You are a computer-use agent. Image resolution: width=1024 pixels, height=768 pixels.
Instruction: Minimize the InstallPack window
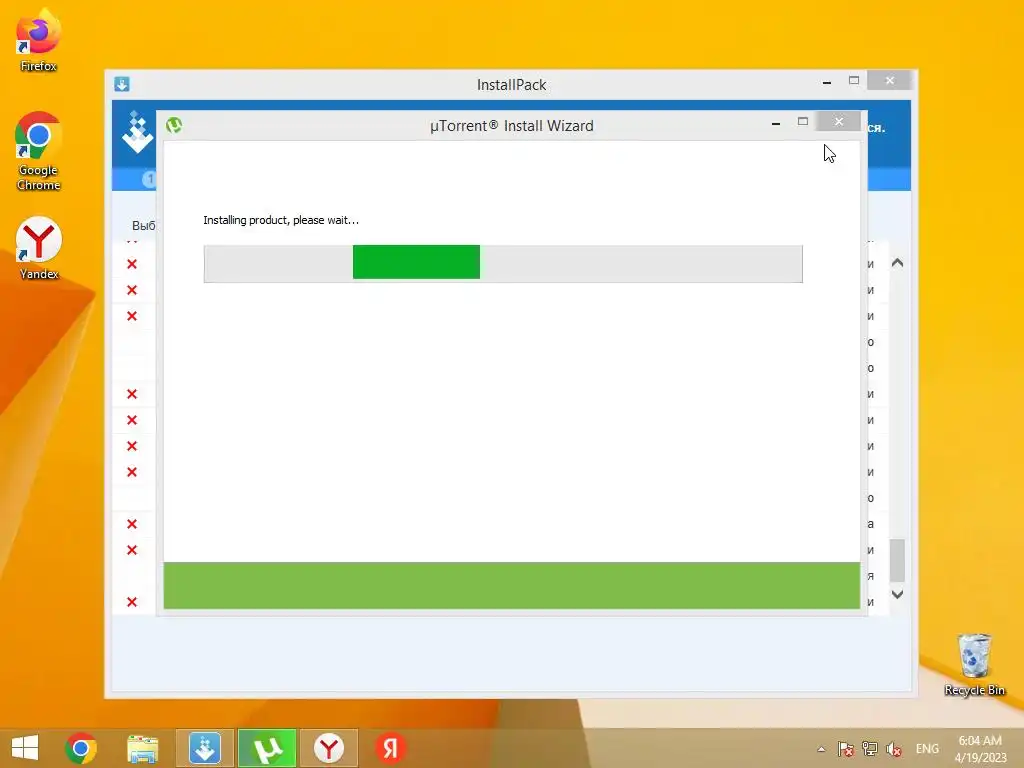click(827, 82)
